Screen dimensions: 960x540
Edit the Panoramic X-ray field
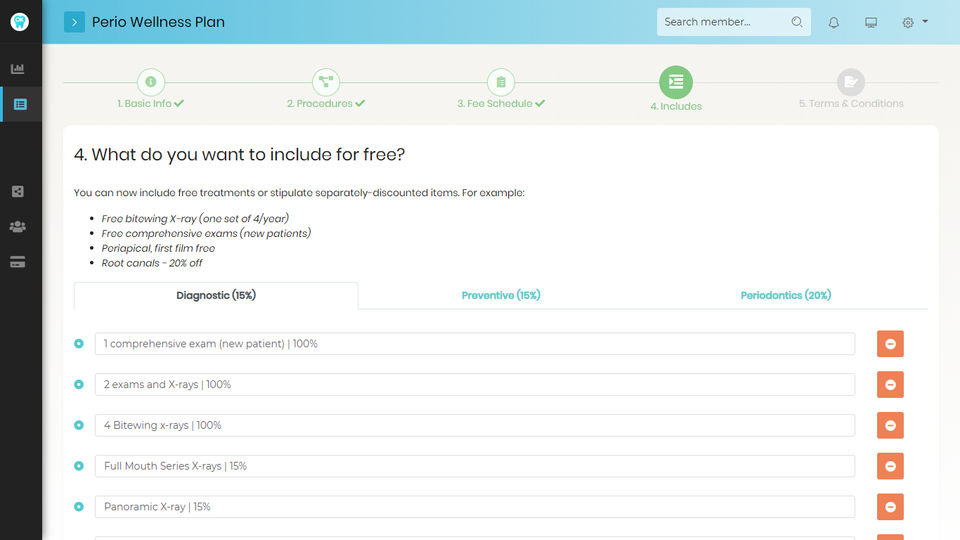[474, 506]
